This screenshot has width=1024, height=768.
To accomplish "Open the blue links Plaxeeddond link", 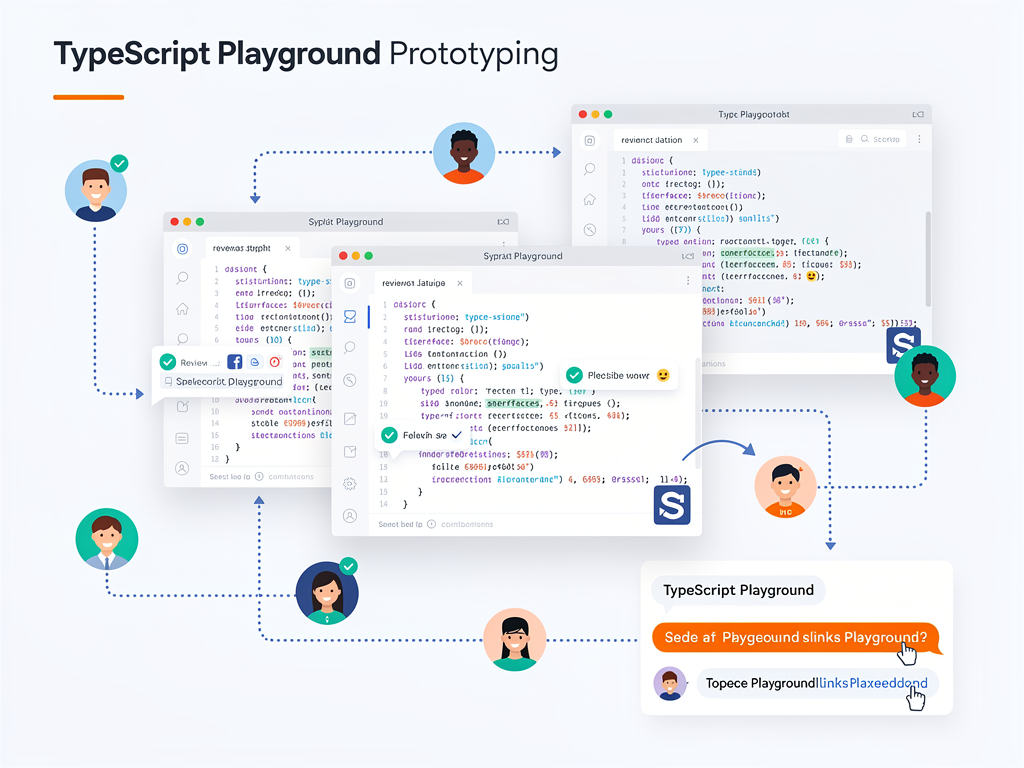I will pos(873,683).
